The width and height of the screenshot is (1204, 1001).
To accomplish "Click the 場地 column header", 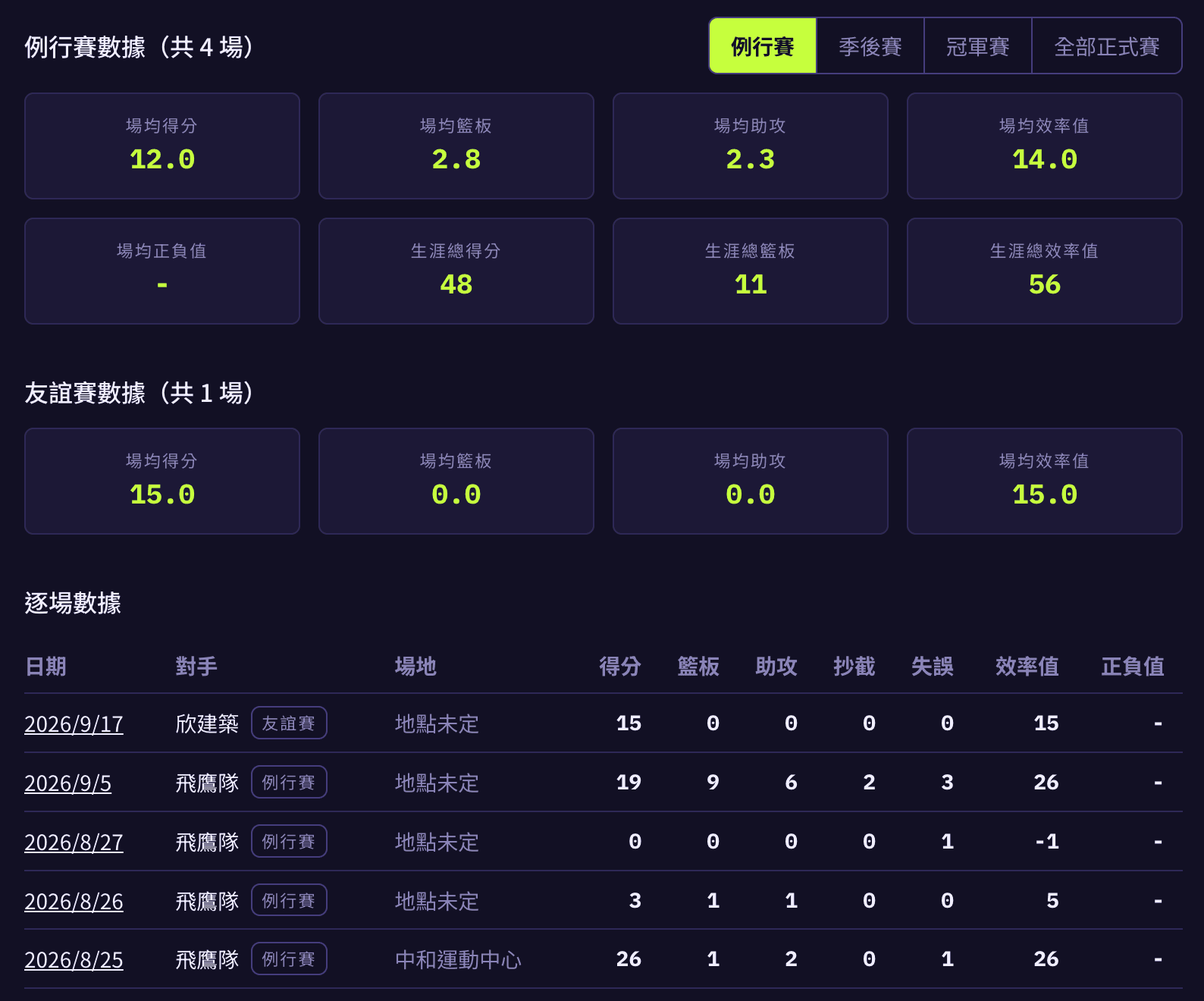I will coord(415,667).
